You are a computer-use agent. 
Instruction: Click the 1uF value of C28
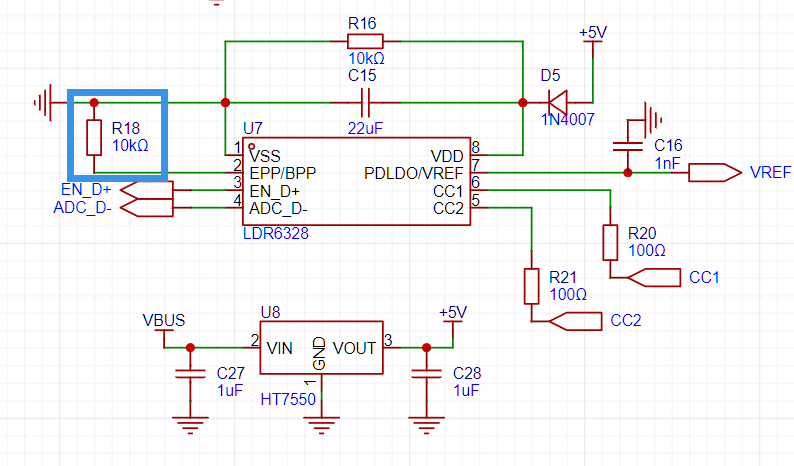pos(466,391)
